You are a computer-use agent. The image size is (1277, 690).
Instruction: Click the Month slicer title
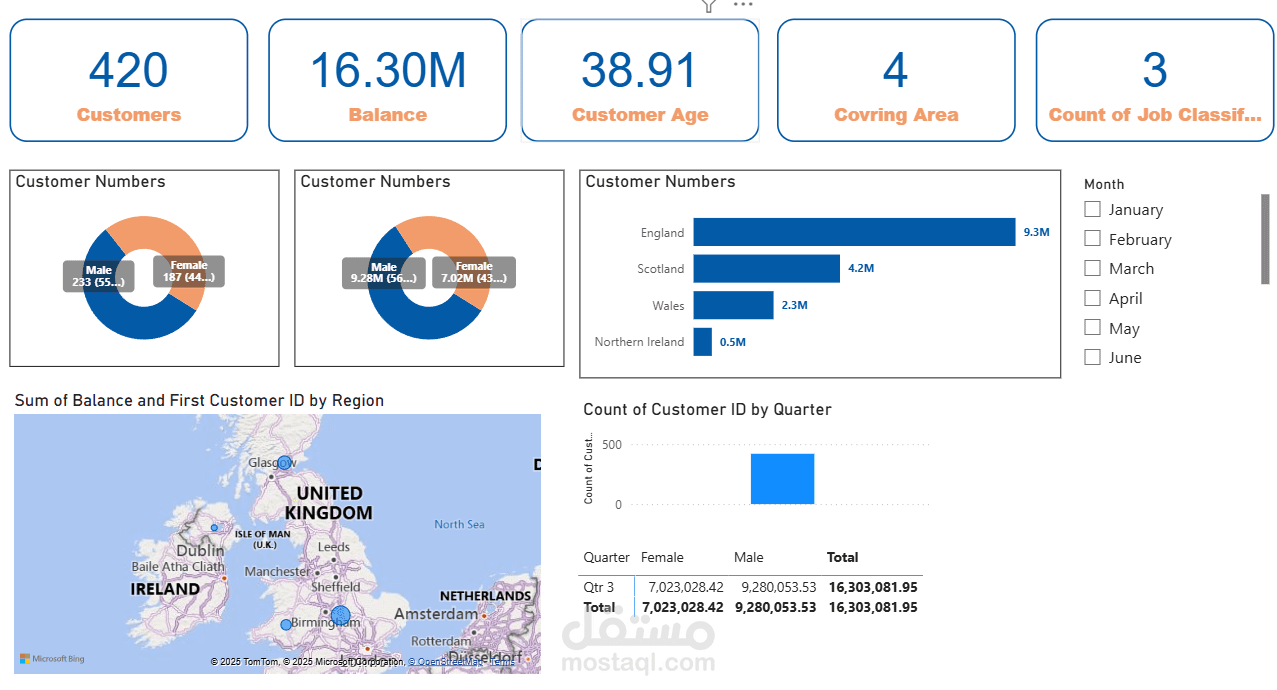click(1104, 184)
